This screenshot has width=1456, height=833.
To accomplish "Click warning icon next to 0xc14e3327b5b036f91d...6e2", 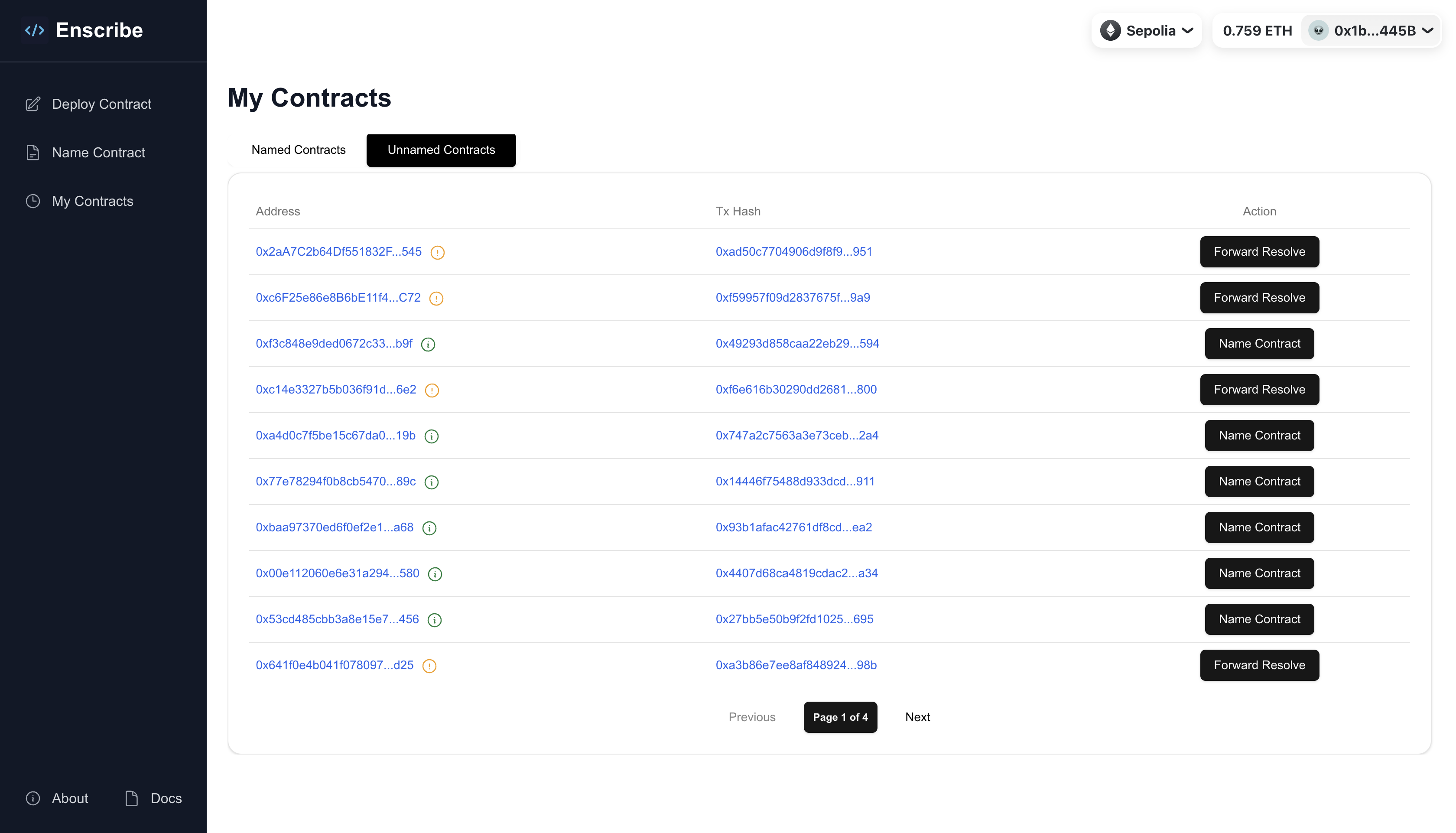I will pos(432,390).
